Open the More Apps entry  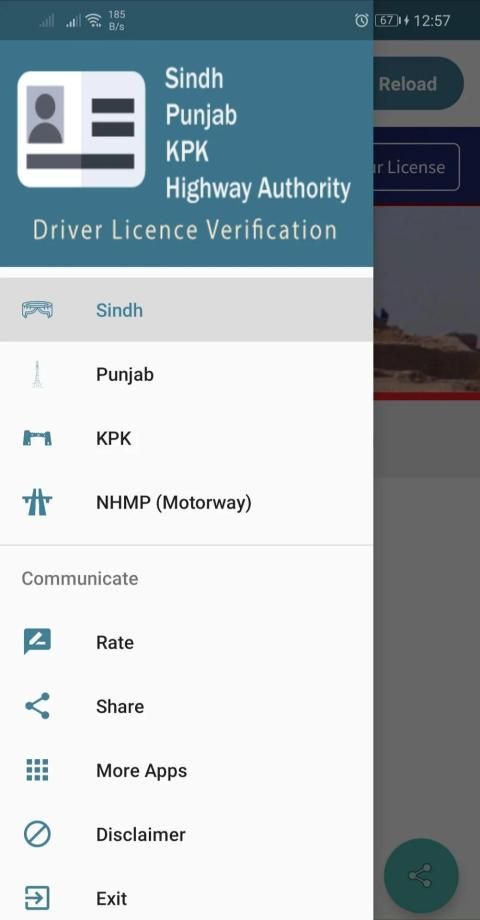187,770
